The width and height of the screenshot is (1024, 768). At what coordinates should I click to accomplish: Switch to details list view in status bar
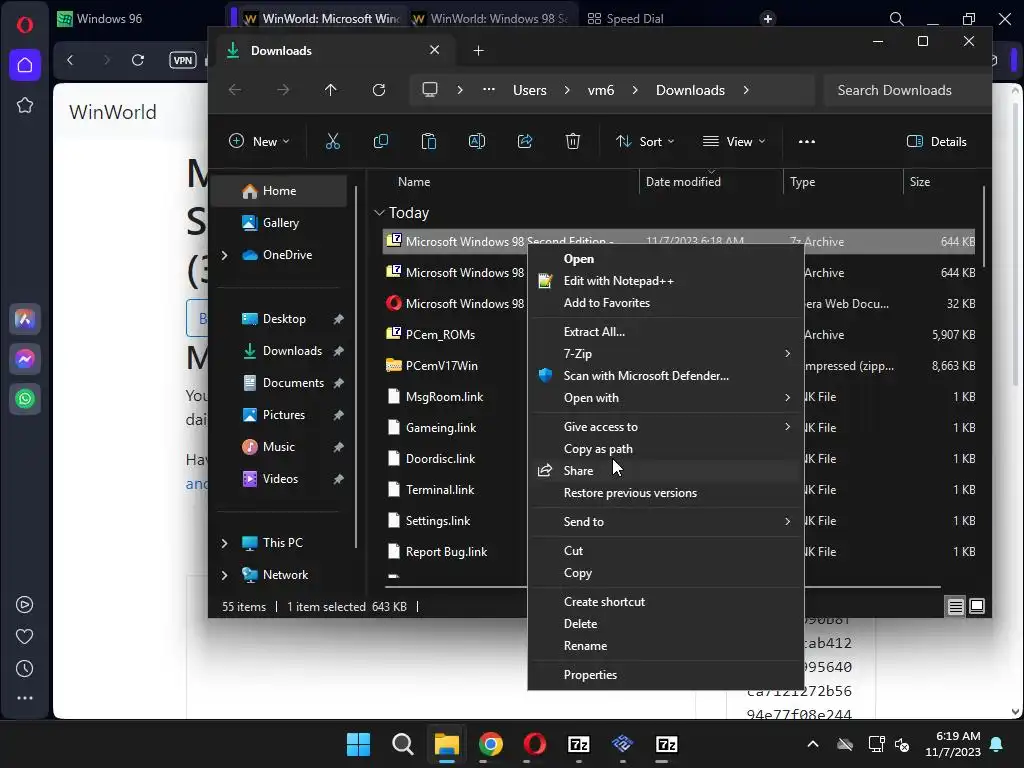pos(955,607)
